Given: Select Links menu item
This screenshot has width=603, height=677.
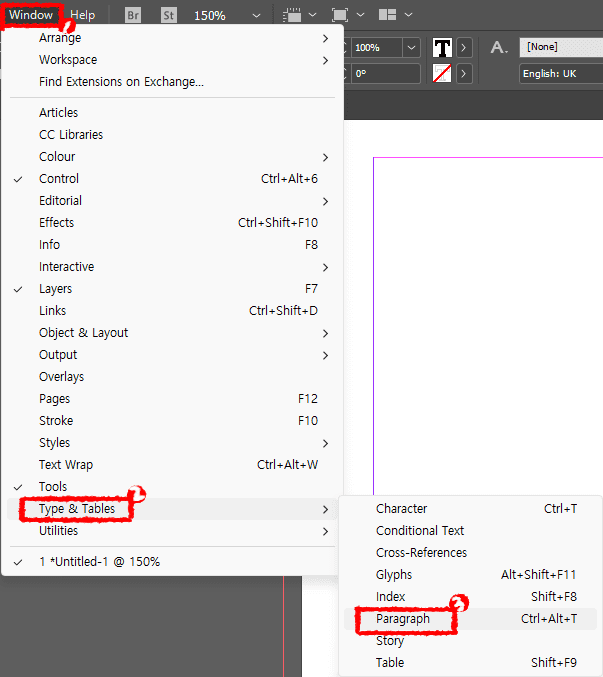Looking at the screenshot, I should pos(172,311).
